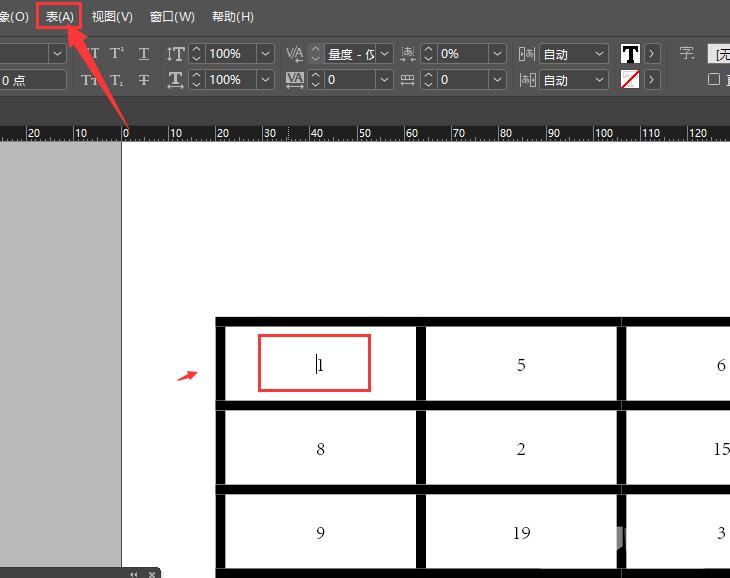Click the upper character spacing icon left of 自动
Screen dimensions: 730x578
527,54
